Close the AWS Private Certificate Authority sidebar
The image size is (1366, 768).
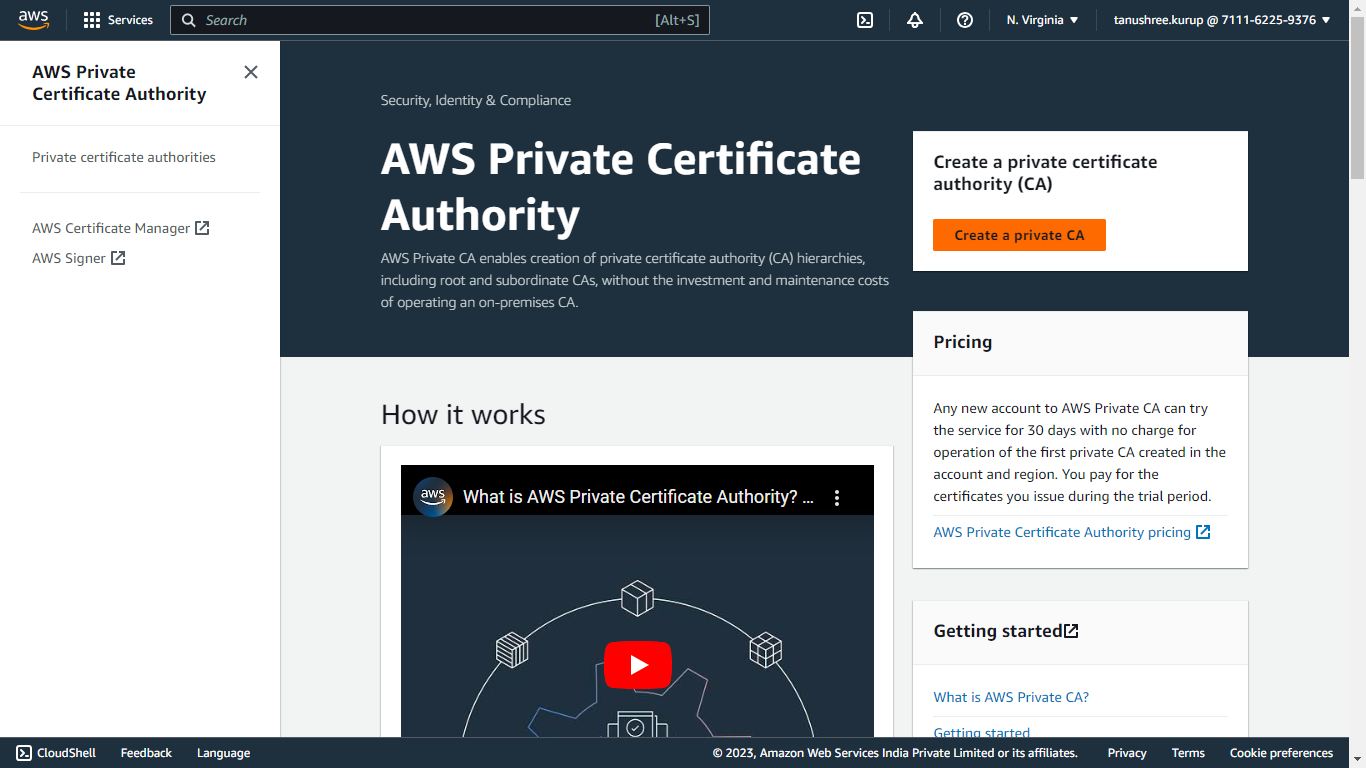coord(251,72)
